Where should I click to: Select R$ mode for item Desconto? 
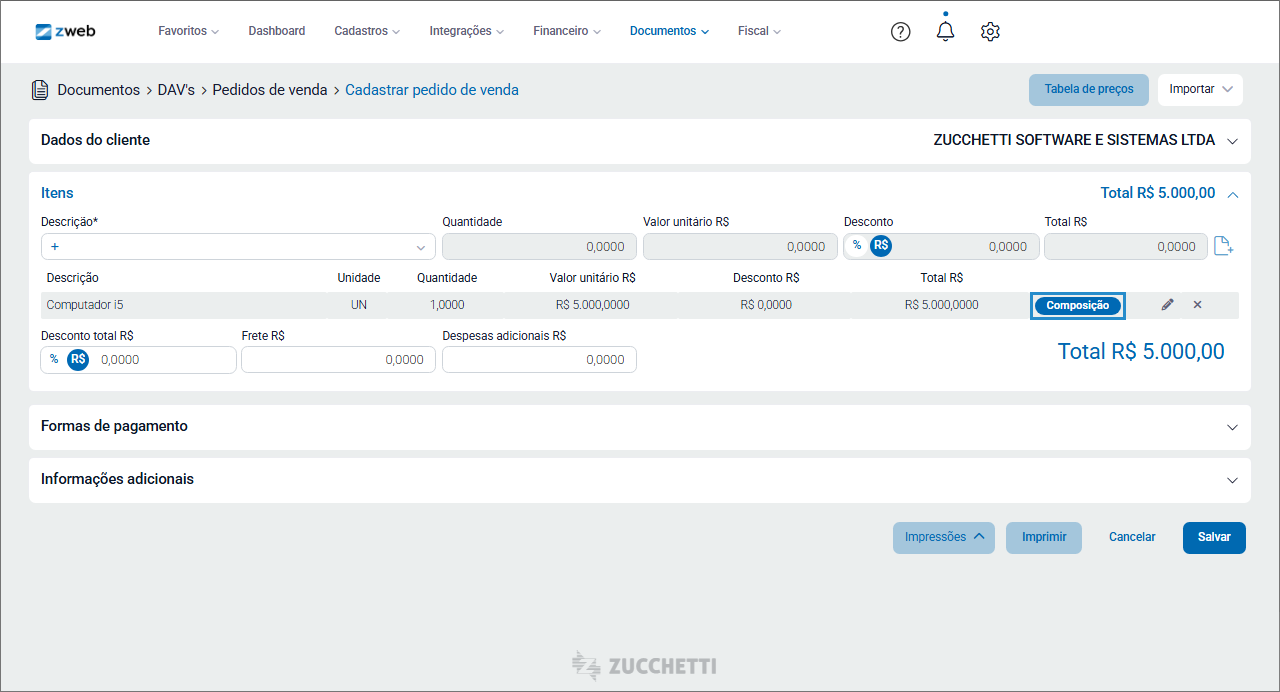click(x=881, y=246)
